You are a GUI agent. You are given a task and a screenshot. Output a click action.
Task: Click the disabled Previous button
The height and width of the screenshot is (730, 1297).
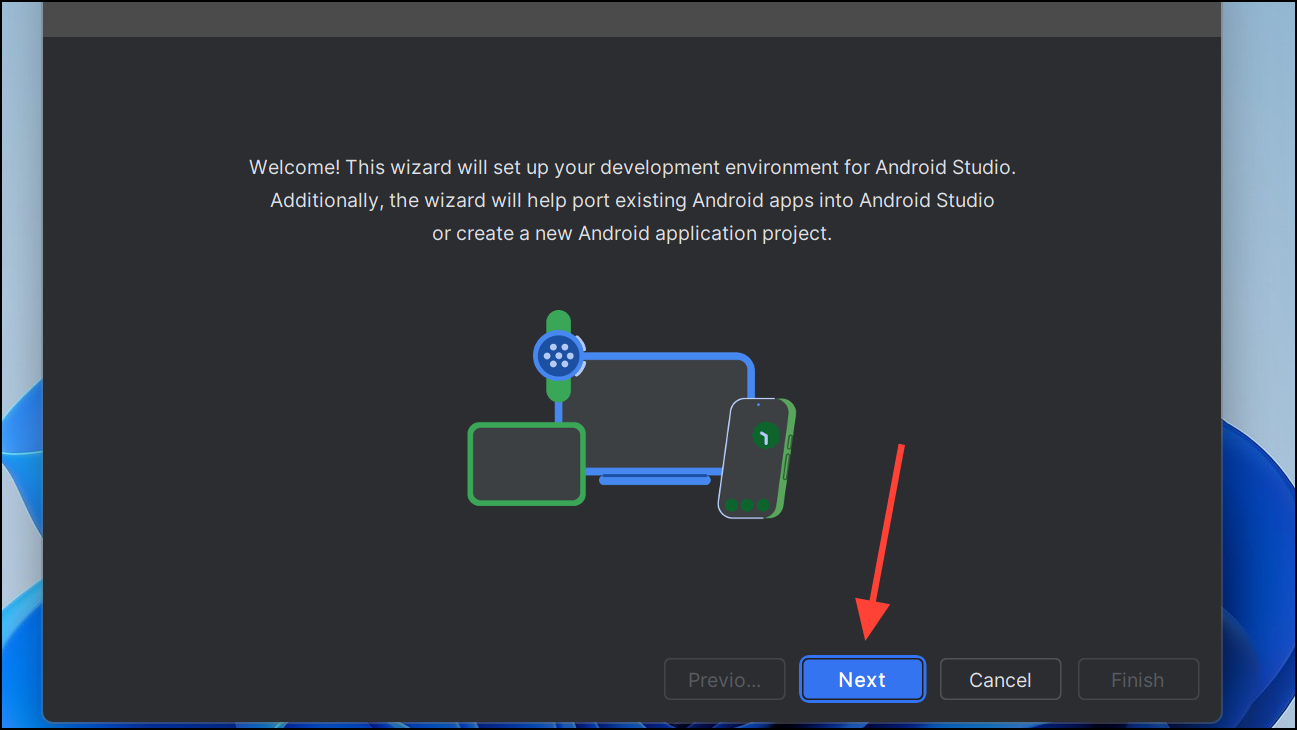(x=724, y=680)
